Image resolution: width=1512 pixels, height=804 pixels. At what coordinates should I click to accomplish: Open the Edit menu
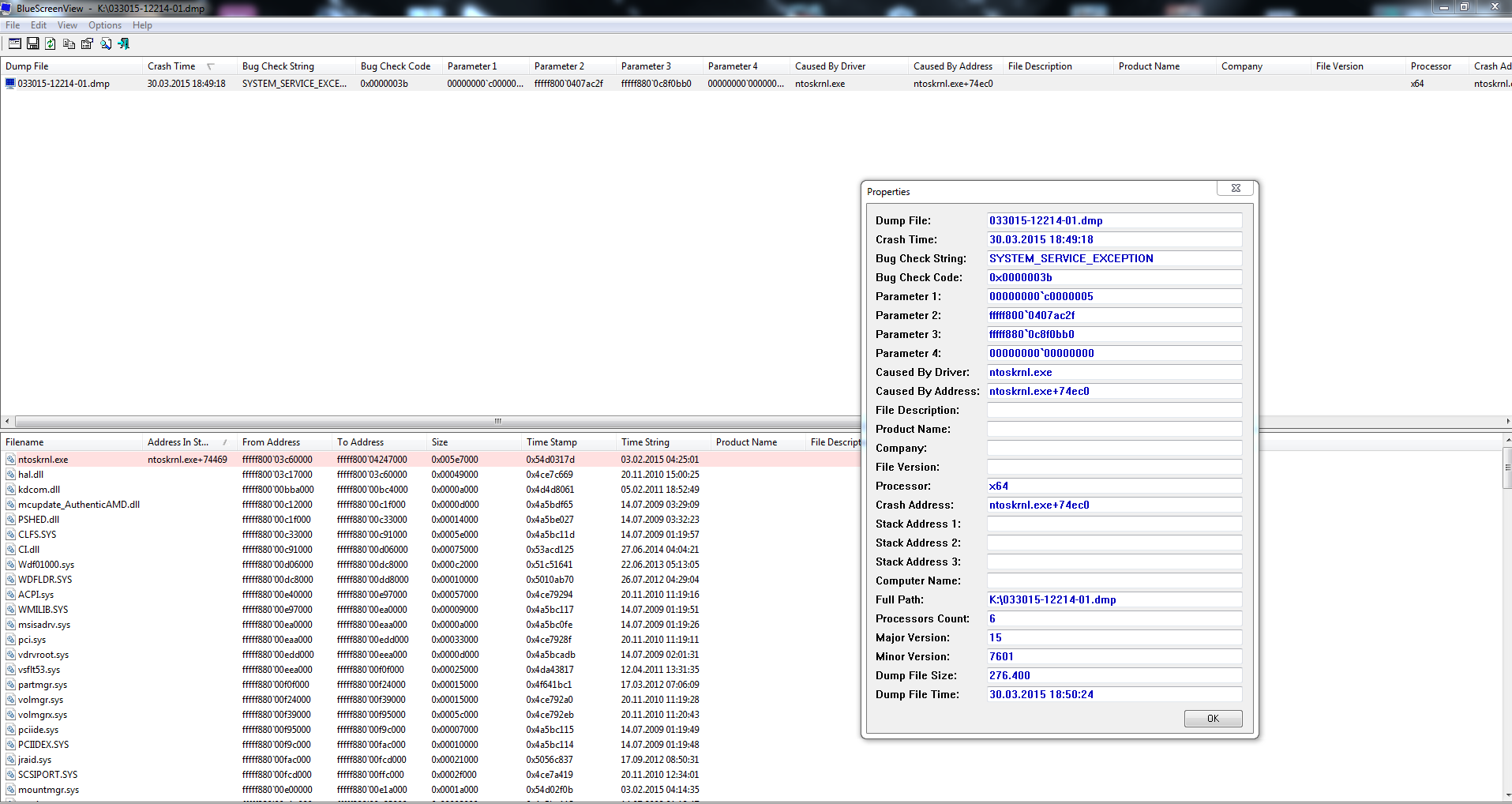(x=39, y=25)
